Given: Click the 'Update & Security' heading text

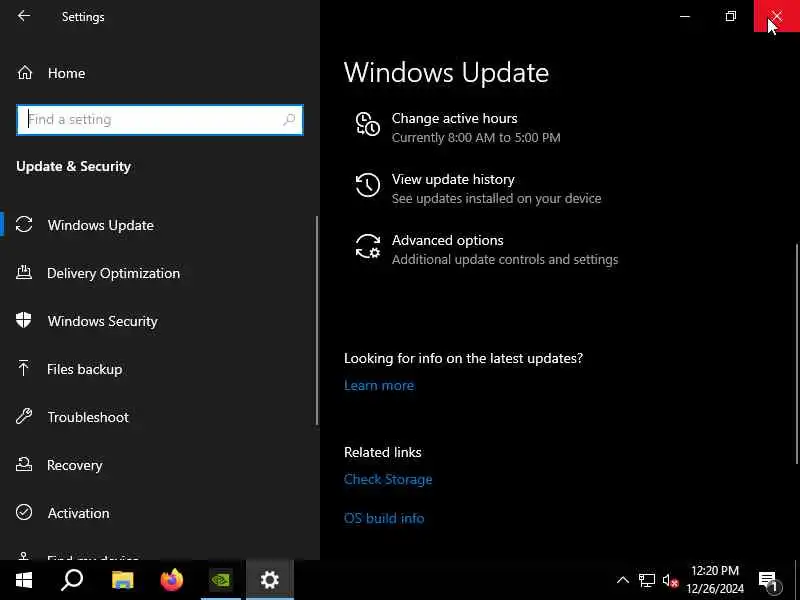Looking at the screenshot, I should [73, 166].
